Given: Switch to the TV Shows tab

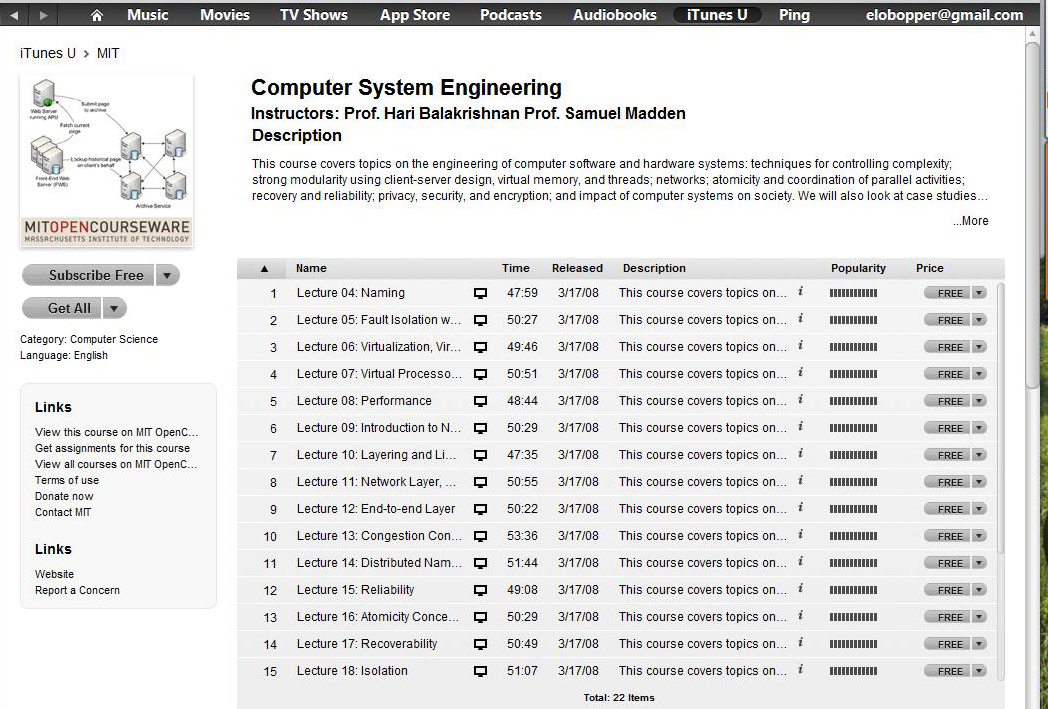Looking at the screenshot, I should click(313, 15).
